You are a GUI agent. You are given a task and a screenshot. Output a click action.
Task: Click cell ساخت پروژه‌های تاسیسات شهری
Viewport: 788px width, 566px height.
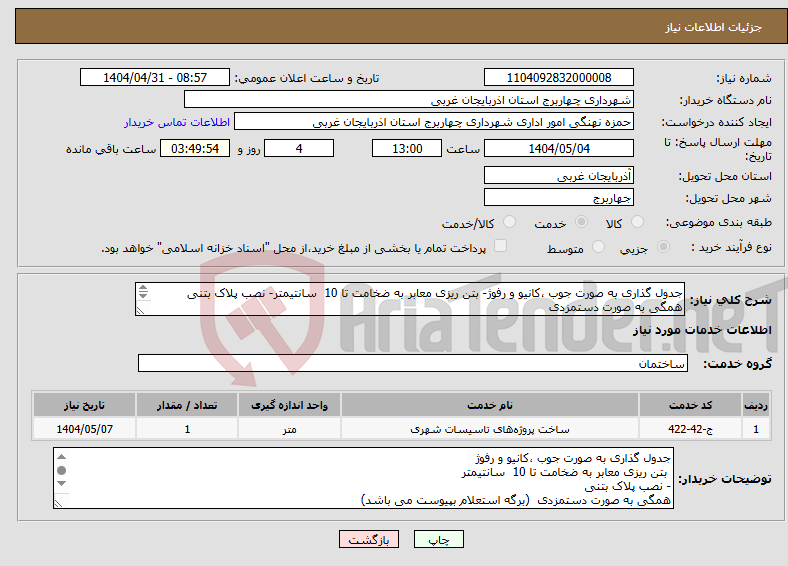point(490,429)
